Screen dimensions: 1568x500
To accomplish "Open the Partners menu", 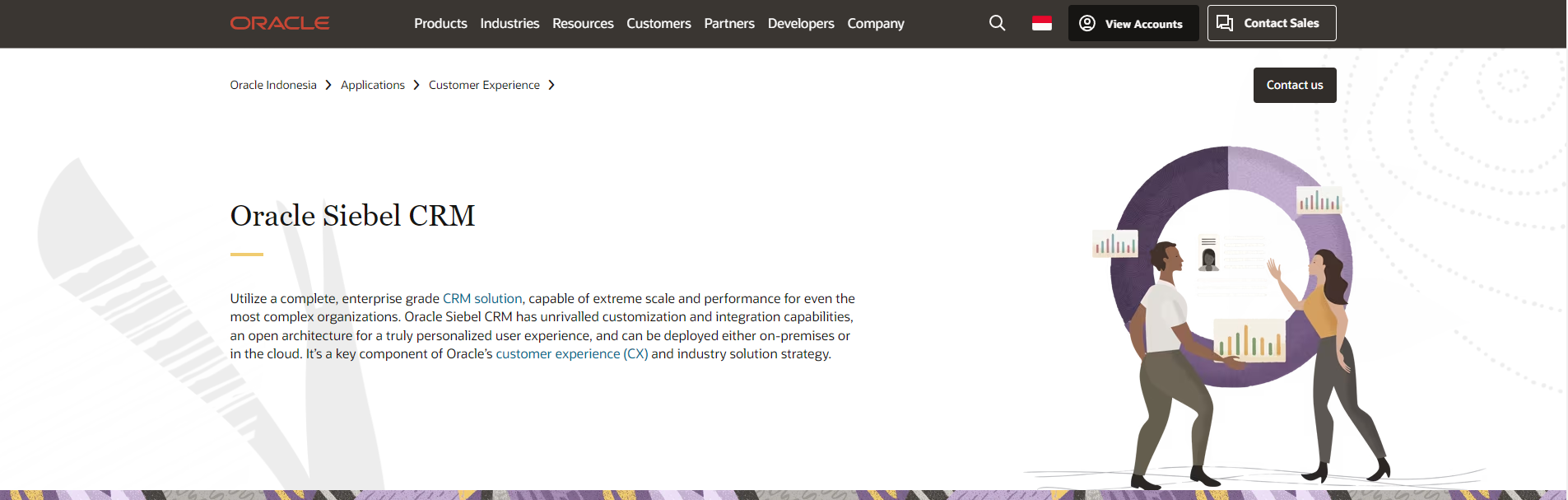I will click(x=729, y=23).
